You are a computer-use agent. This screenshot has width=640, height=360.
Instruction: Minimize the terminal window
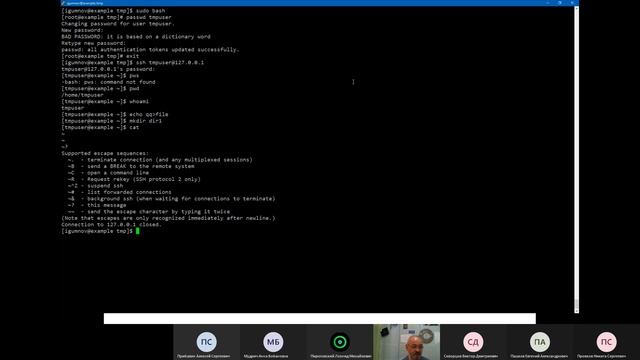pyautogui.click(x=547, y=3)
